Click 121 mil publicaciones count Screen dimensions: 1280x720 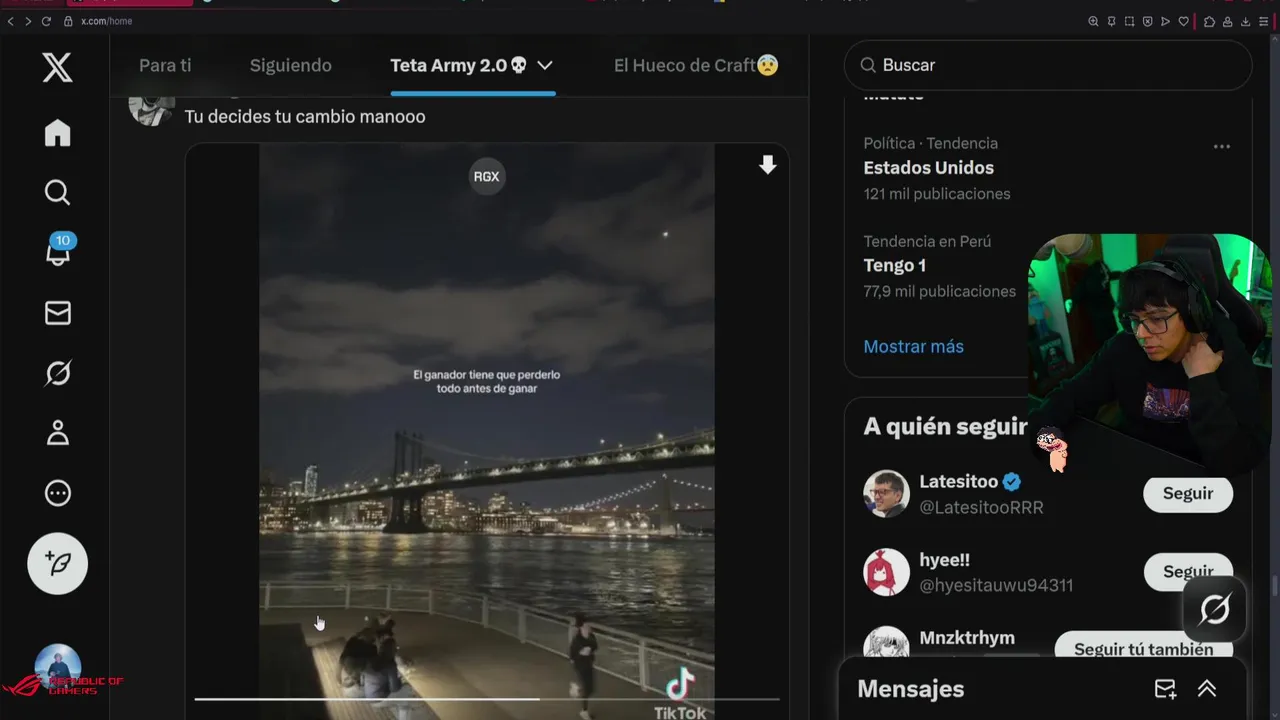[x=937, y=194]
